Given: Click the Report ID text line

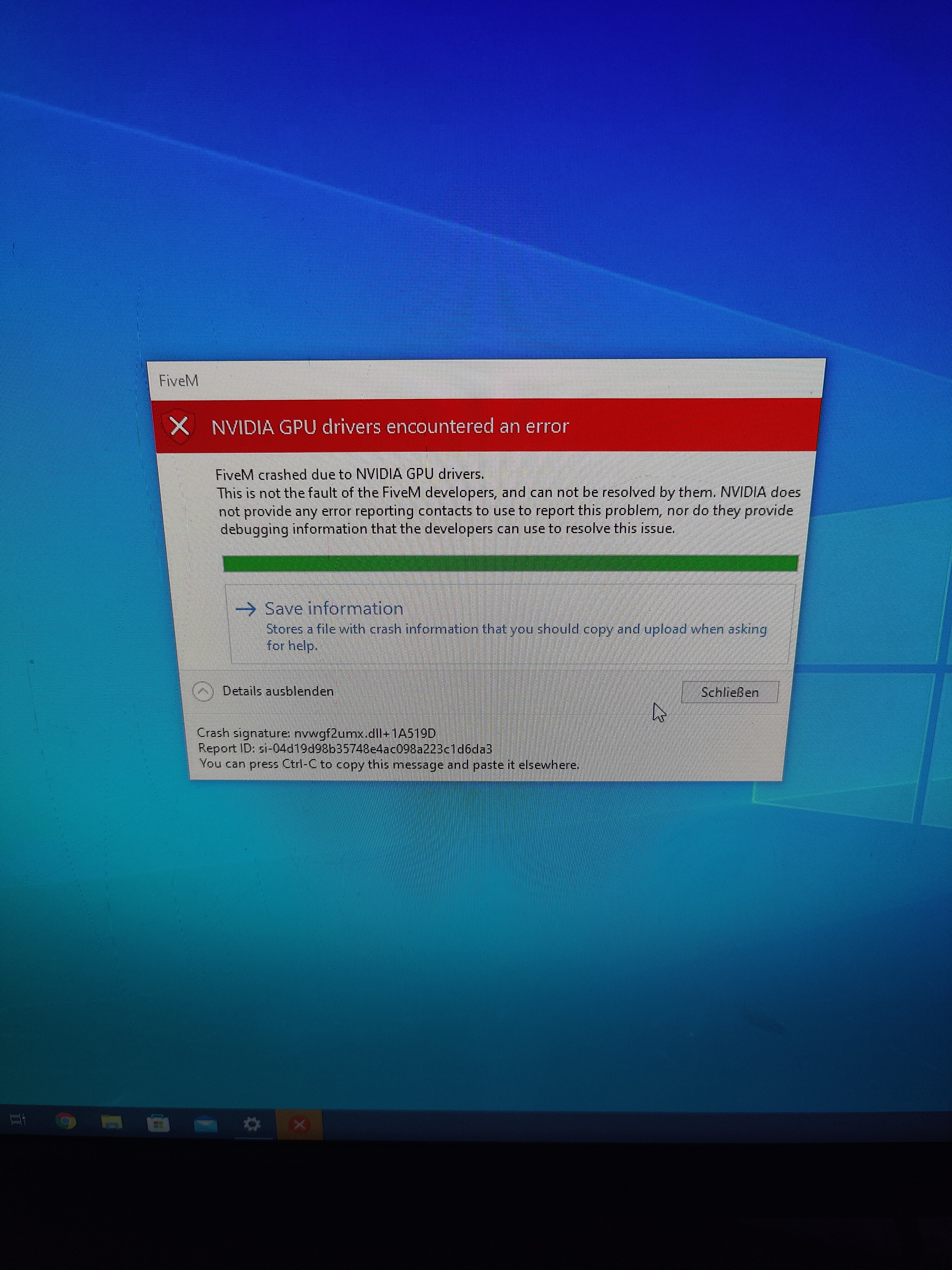Looking at the screenshot, I should (345, 749).
